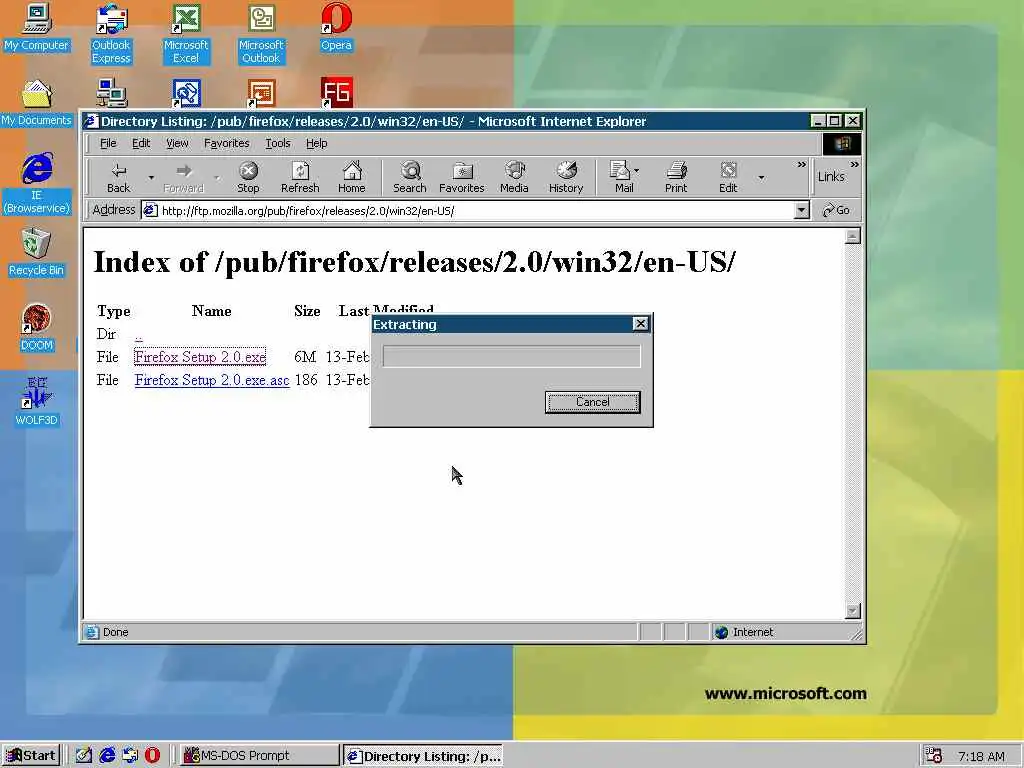Viewport: 1024px width, 768px height.
Task: Expand hidden toolbar buttons chevron
Action: [x=801, y=165]
